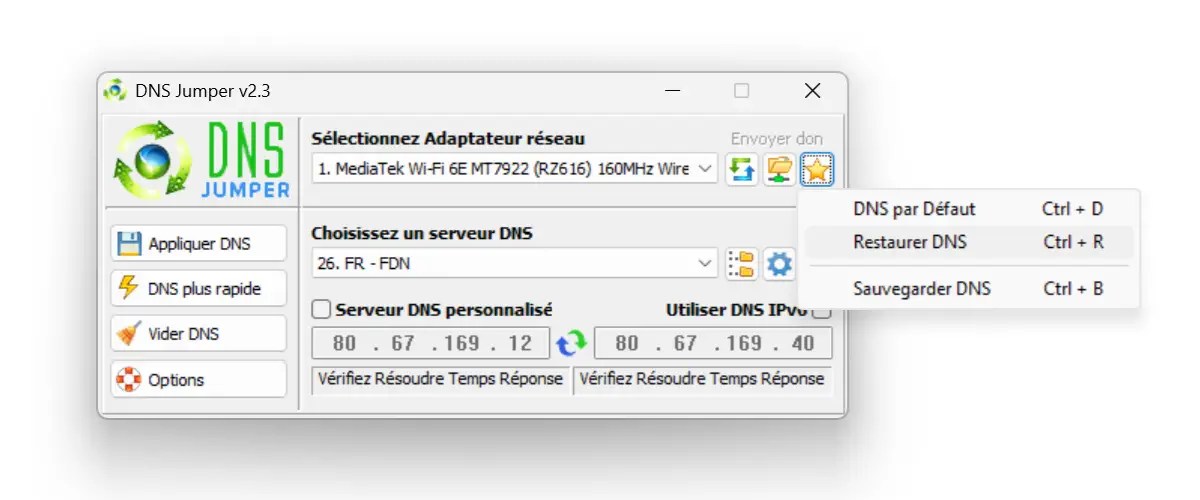The height and width of the screenshot is (500, 1200).
Task: Click the Appliquer DNS button
Action: point(199,243)
